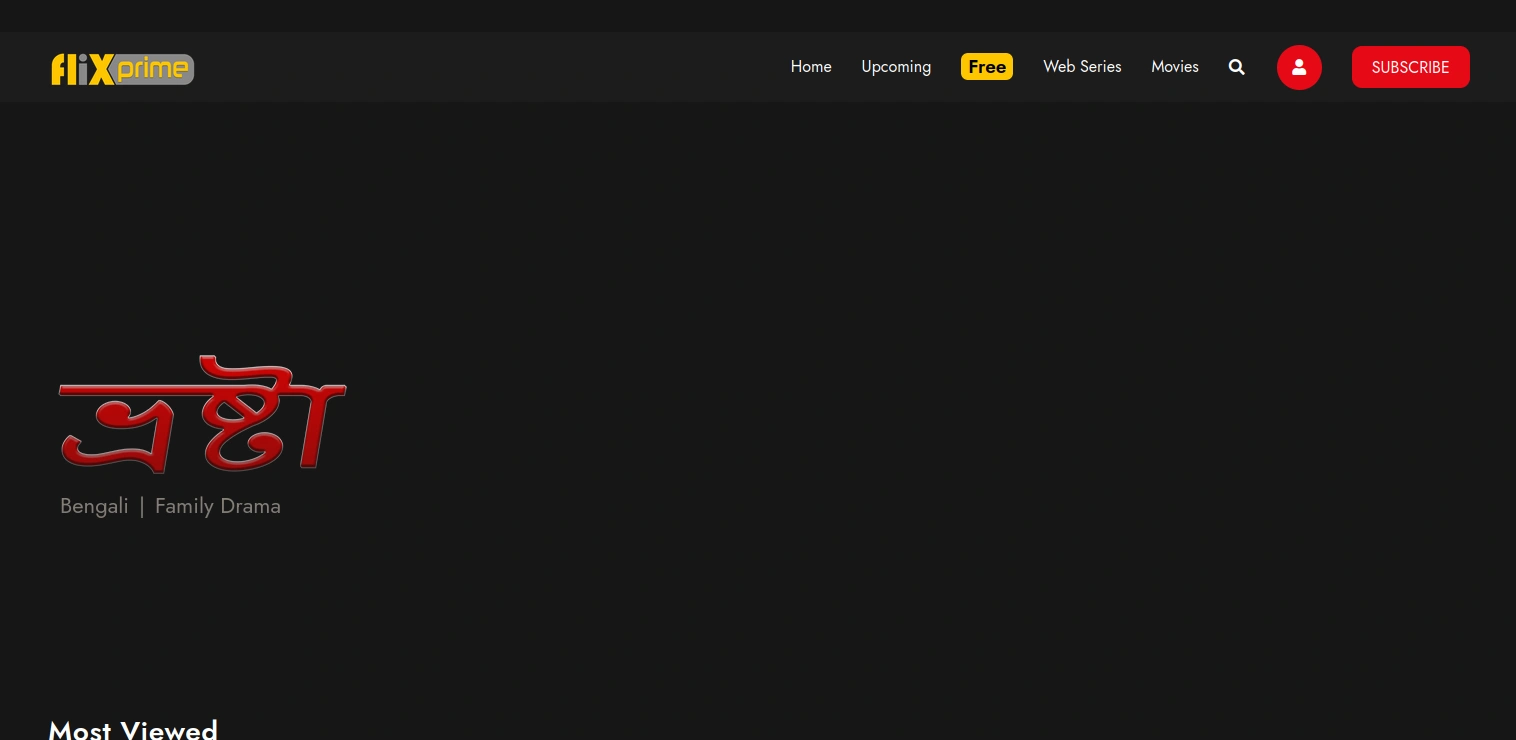Click the yellow 'fliX' lettering in the logo

tap(82, 69)
